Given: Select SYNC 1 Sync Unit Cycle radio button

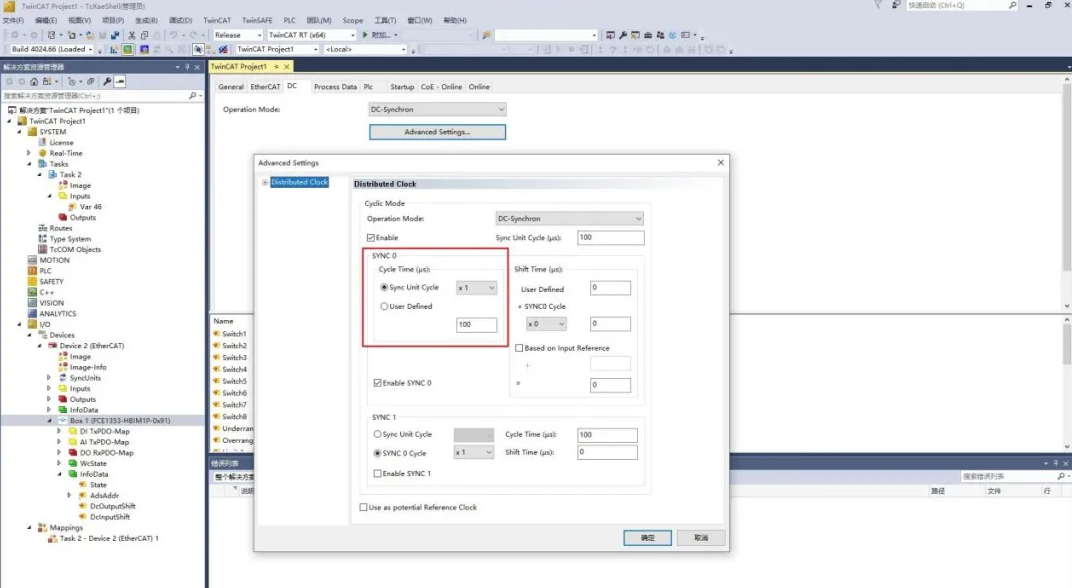Looking at the screenshot, I should click(377, 434).
